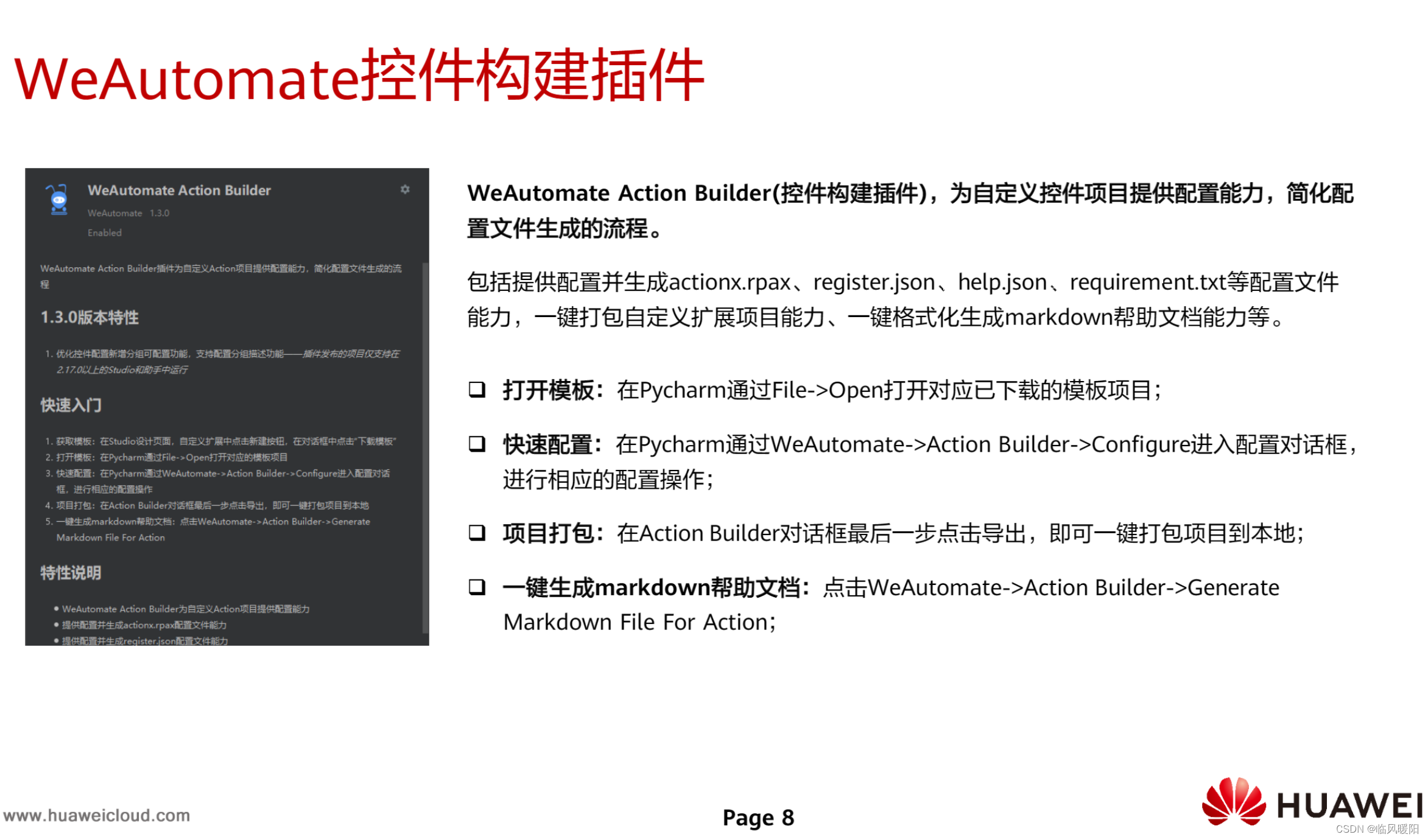Open the www.huaweicloud.com link

click(x=96, y=815)
